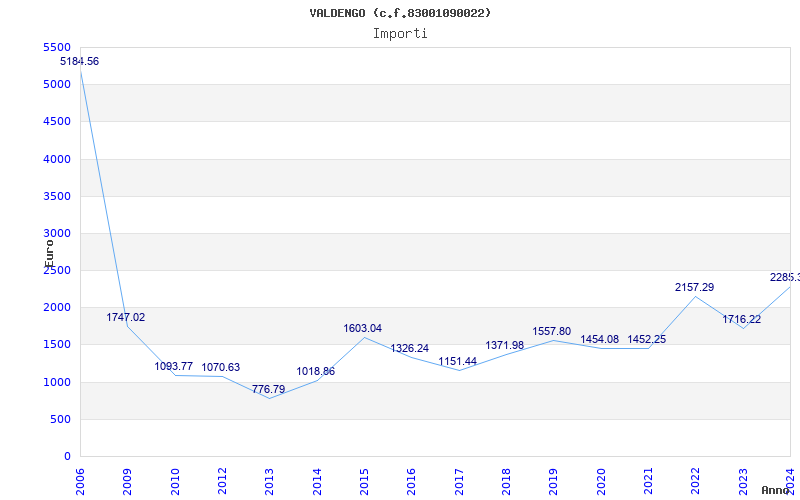The height and width of the screenshot is (500, 800).
Task: Select the 1747.02 data label for 2009
Action: (x=126, y=317)
